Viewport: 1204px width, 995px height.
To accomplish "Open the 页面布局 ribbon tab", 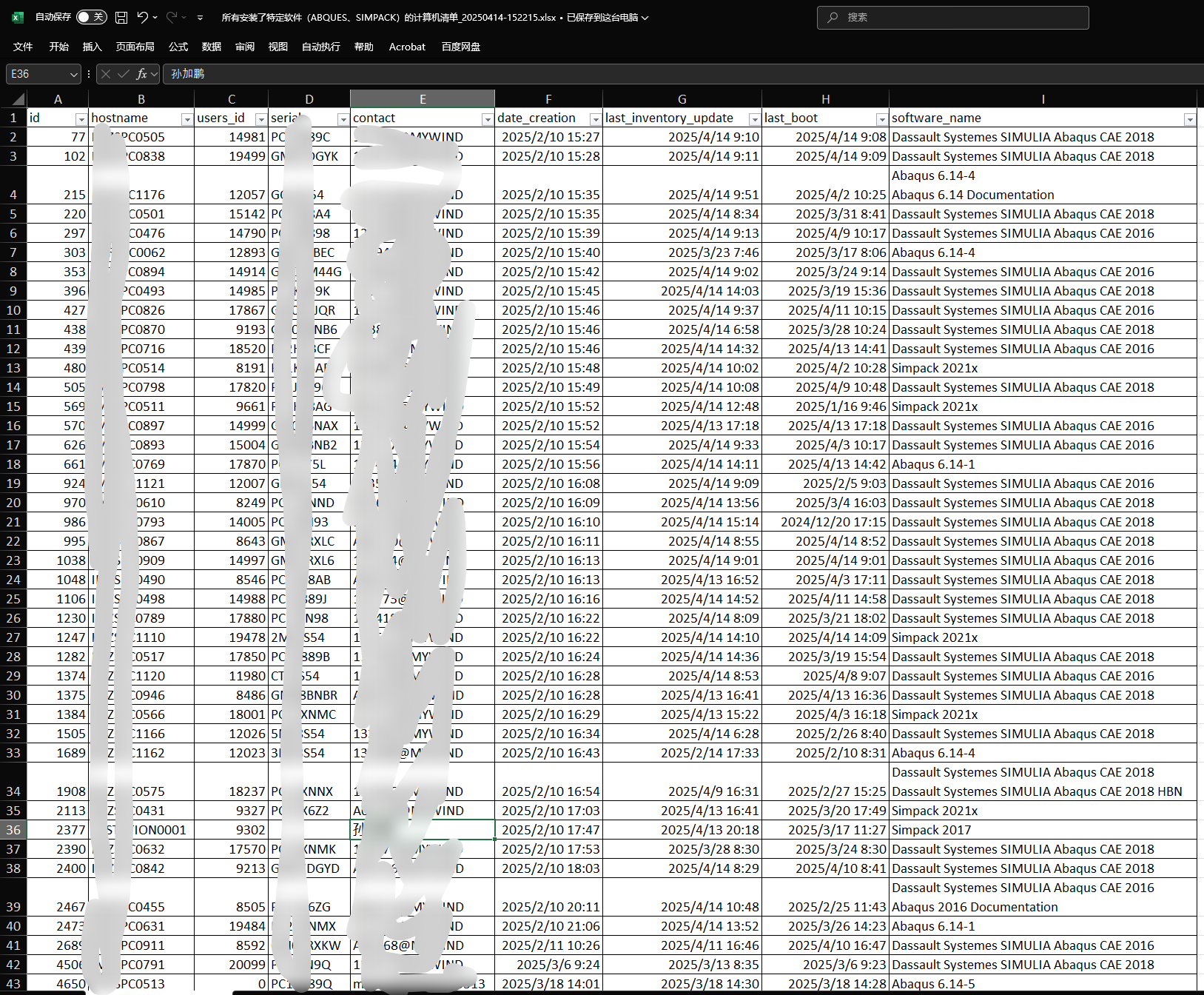I will tap(135, 47).
